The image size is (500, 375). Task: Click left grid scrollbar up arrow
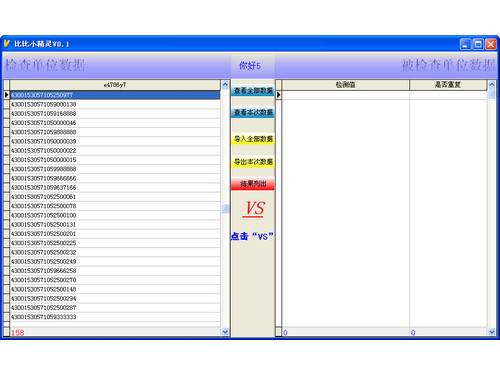[225, 85]
